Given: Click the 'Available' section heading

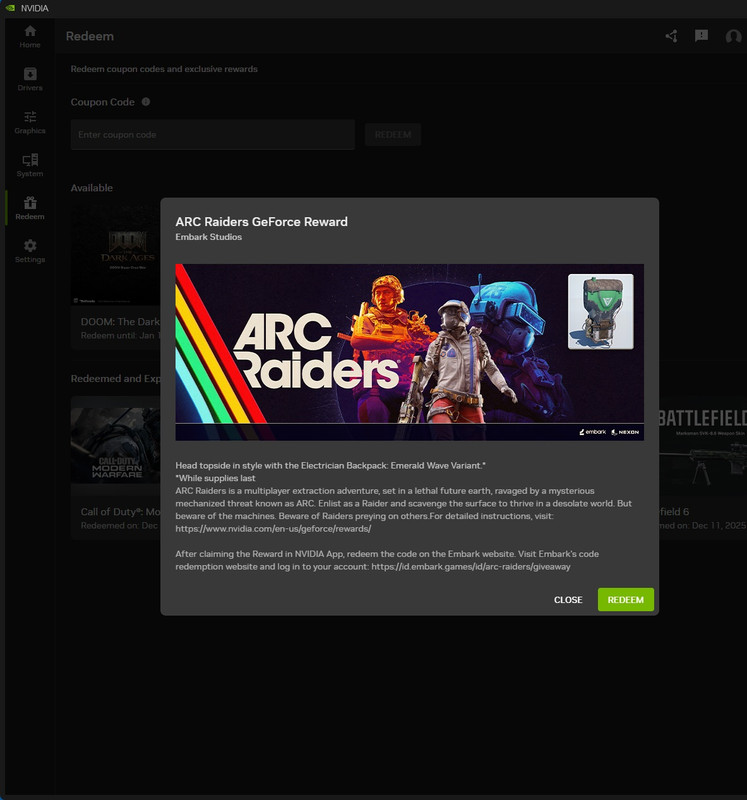Looking at the screenshot, I should tap(92, 188).
